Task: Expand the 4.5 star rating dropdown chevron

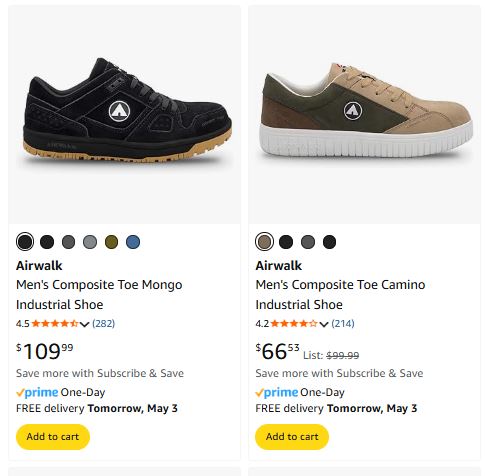Action: tap(85, 324)
